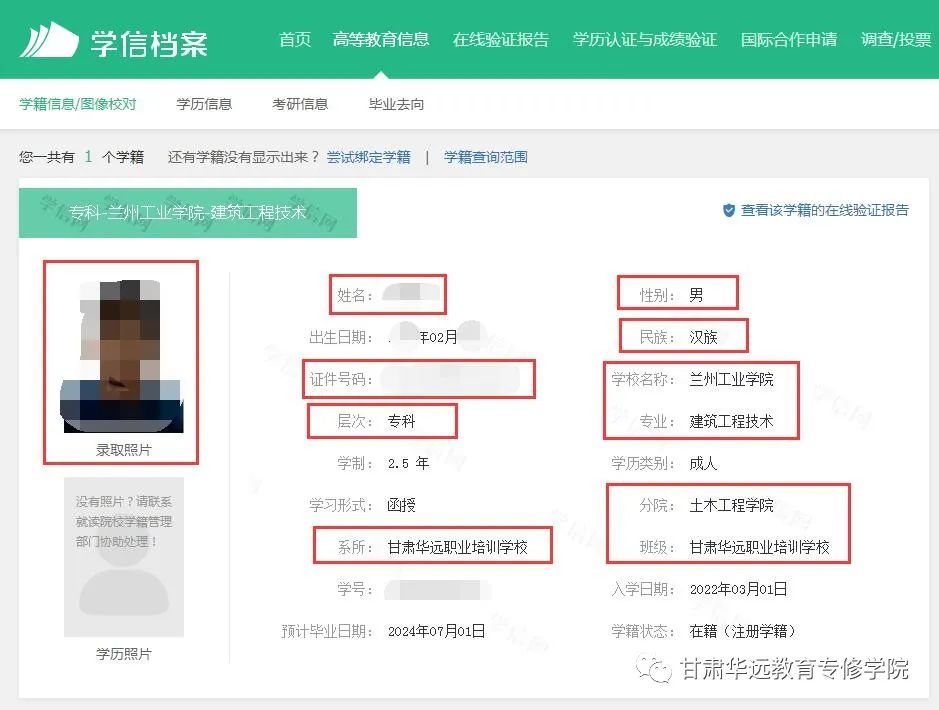Select the 毕业去向 tab

pos(396,104)
